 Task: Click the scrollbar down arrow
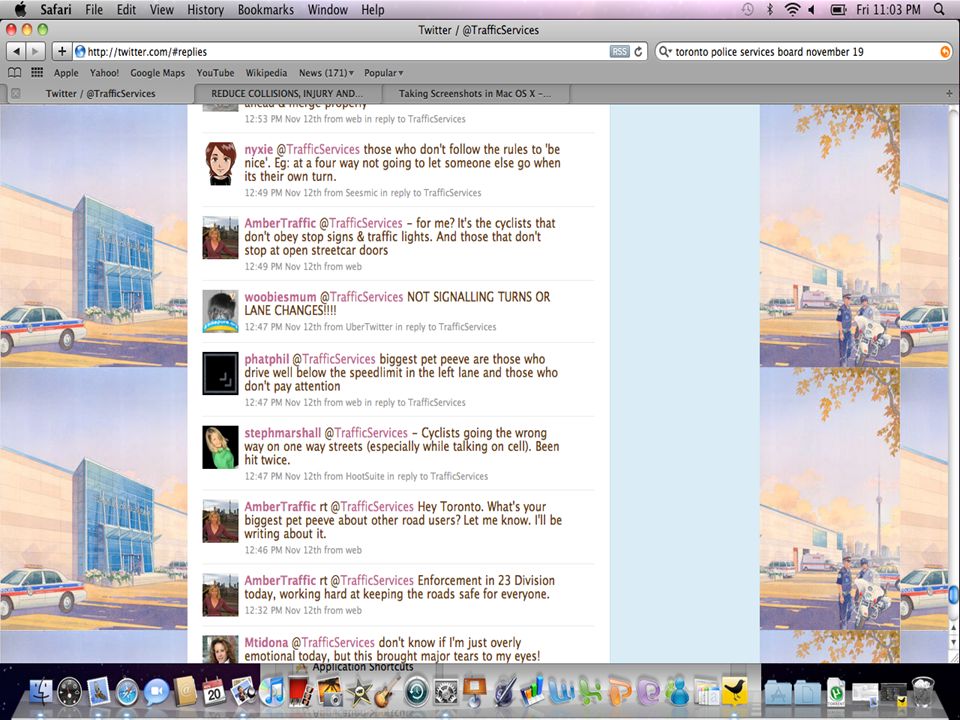point(953,642)
